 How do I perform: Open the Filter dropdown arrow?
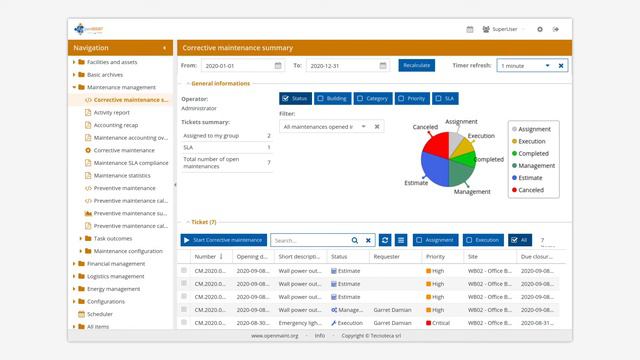tap(363, 127)
